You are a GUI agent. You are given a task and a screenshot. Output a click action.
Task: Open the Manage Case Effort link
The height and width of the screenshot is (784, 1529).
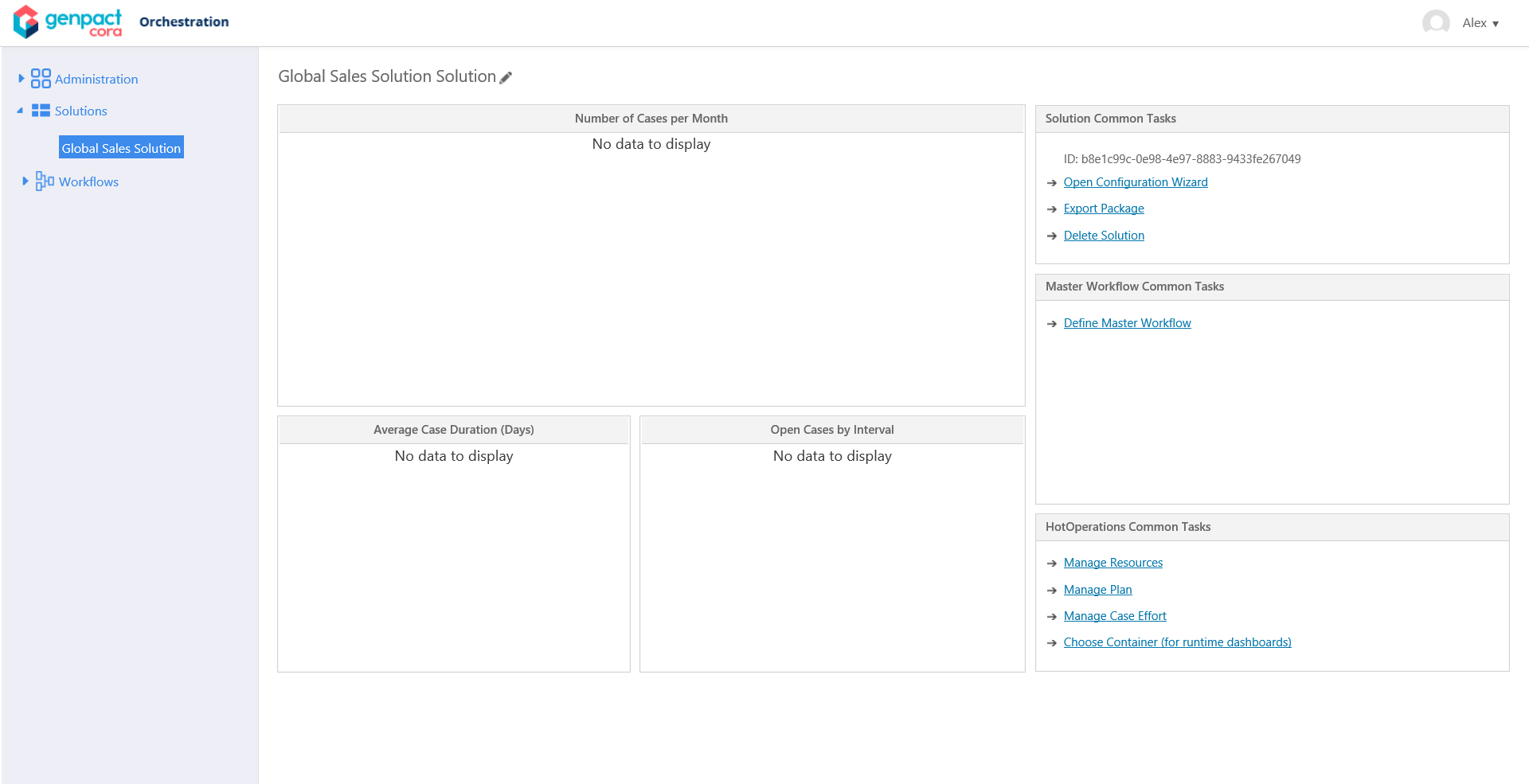pos(1115,616)
